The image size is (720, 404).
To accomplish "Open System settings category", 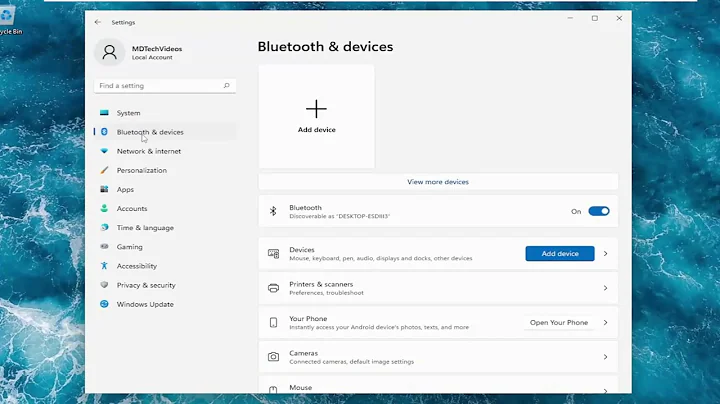I will click(x=165, y=112).
